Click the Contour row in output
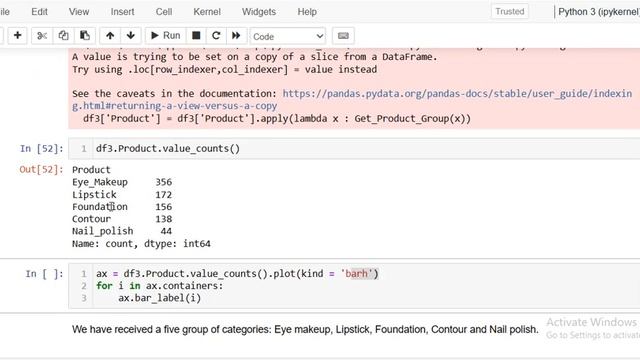 (122, 219)
